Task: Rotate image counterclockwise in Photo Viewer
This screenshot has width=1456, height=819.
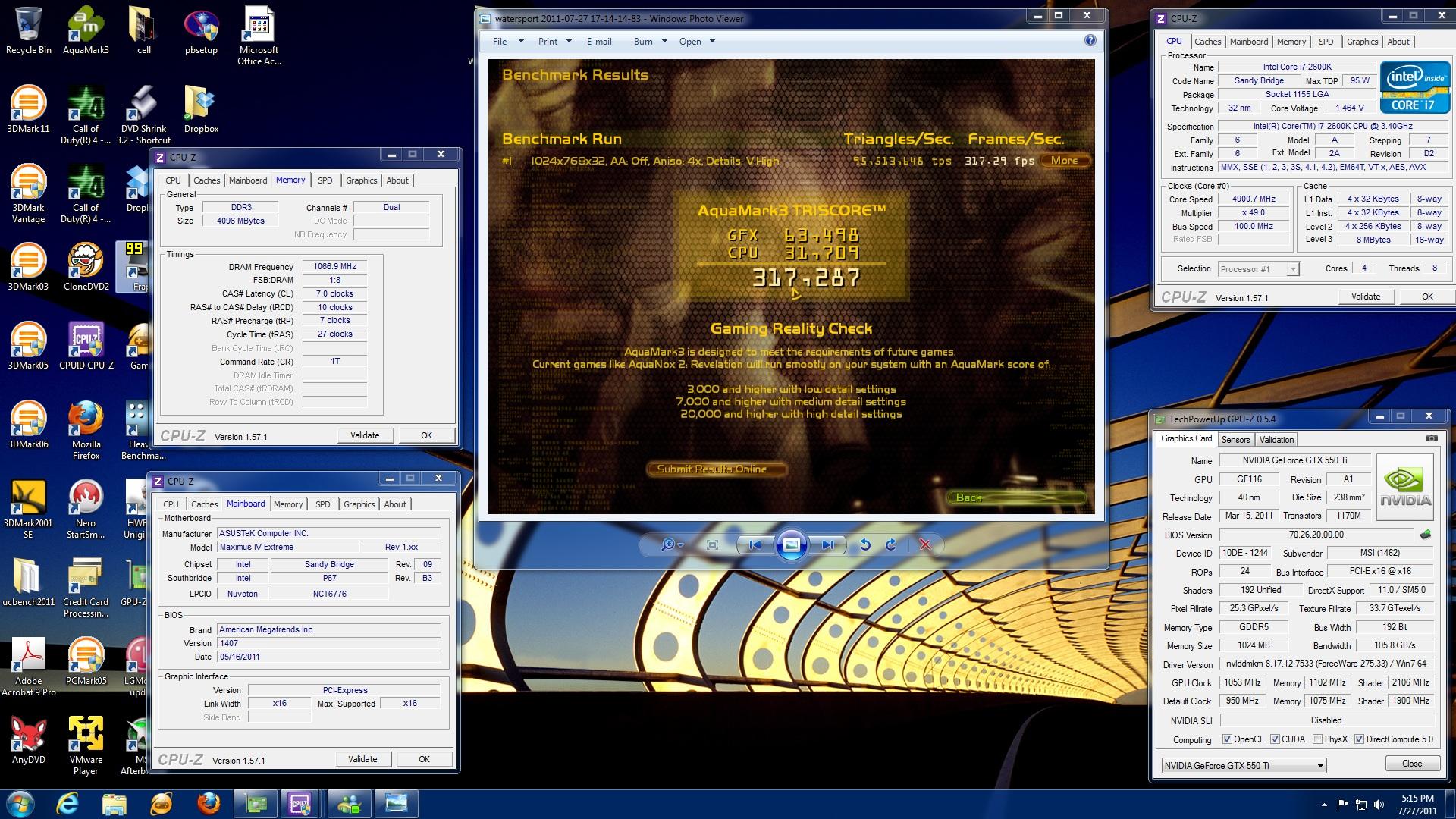Action: tap(864, 544)
